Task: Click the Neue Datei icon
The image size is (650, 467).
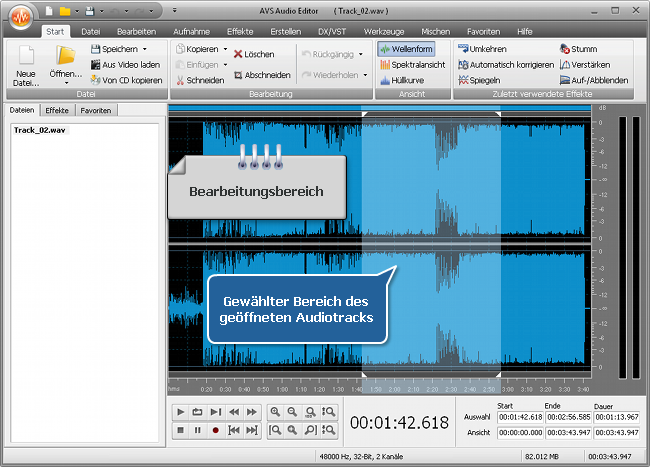Action: 27,57
